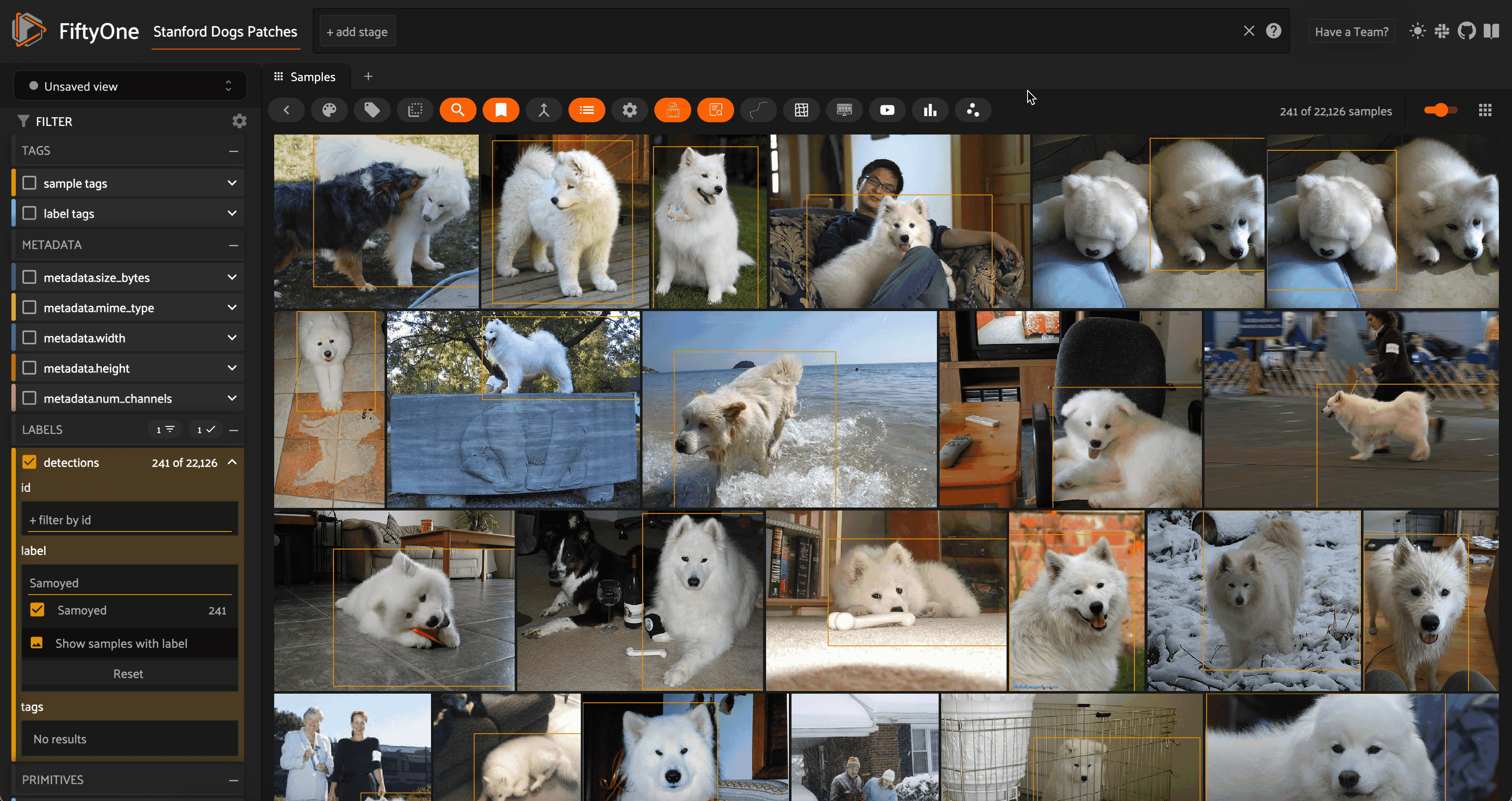Uncheck the Samoyed label checkbox
The height and width of the screenshot is (801, 1512).
37,610
